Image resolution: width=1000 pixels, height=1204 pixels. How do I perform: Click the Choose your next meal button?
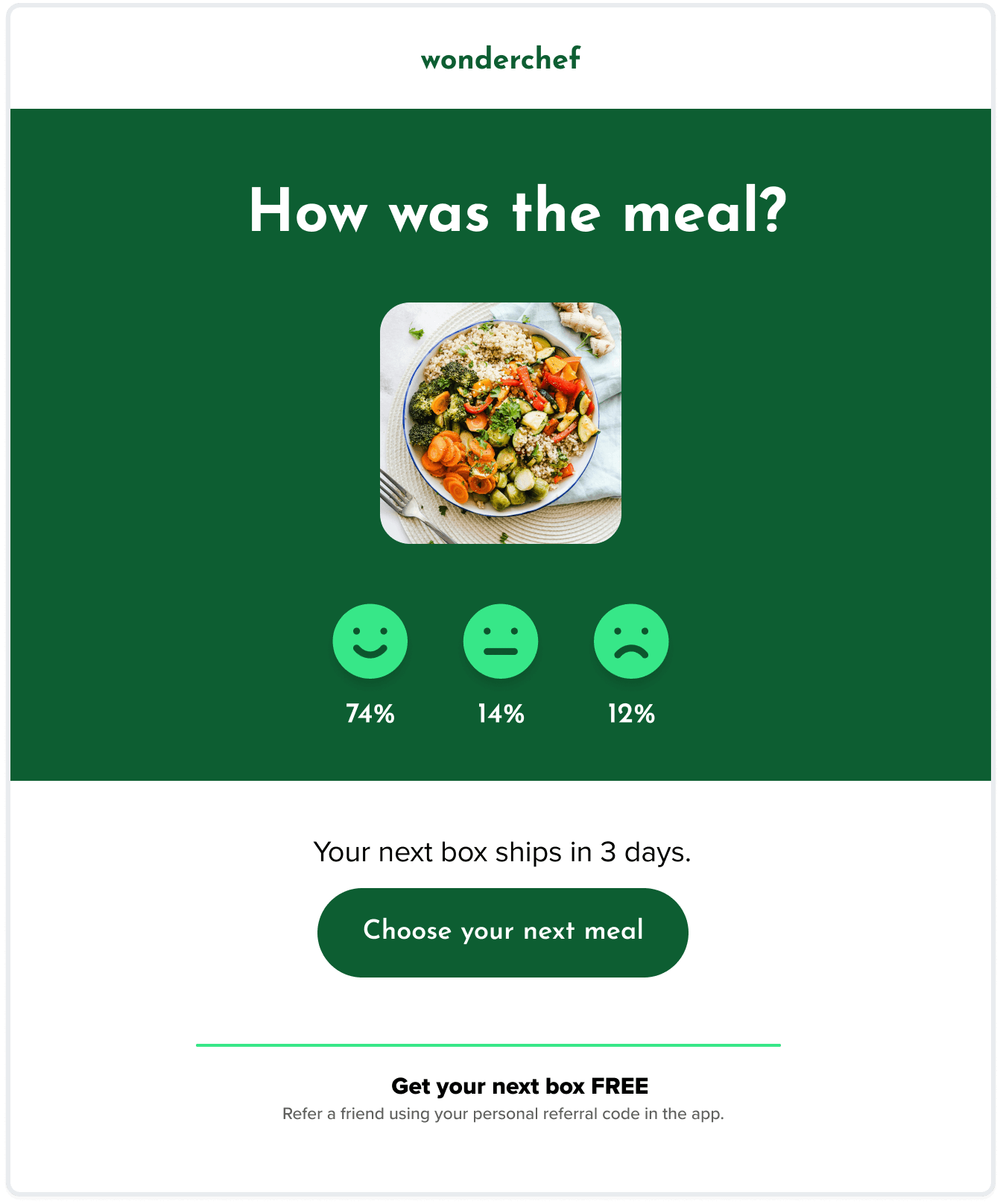503,933
